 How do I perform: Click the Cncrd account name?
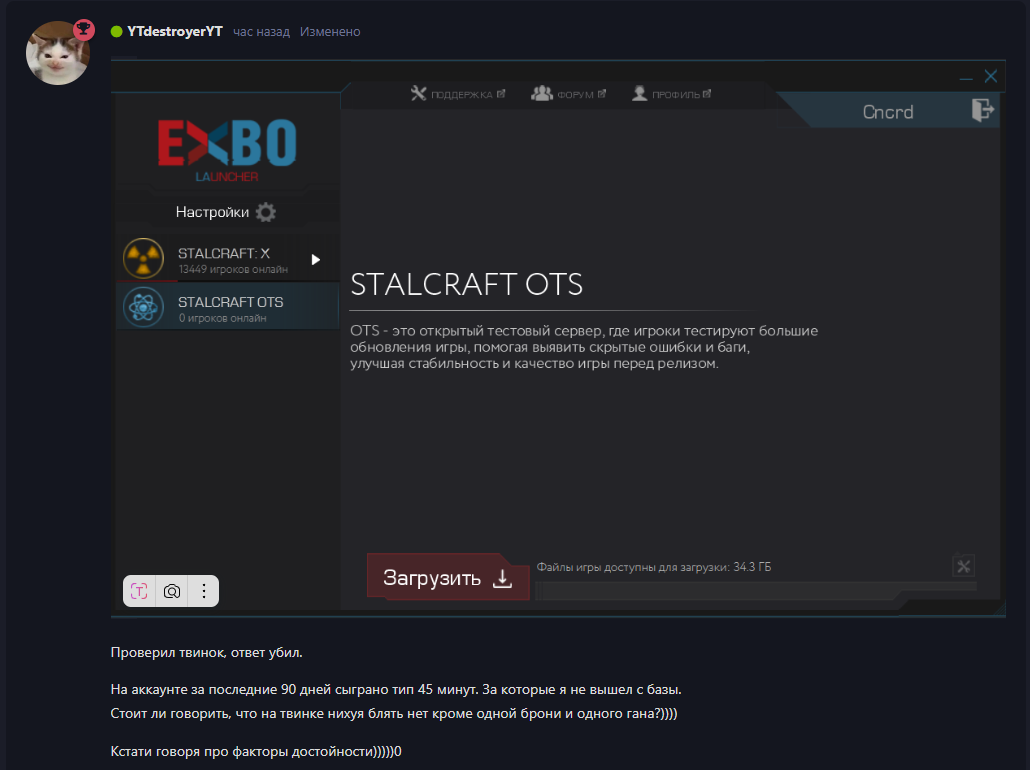tap(887, 112)
